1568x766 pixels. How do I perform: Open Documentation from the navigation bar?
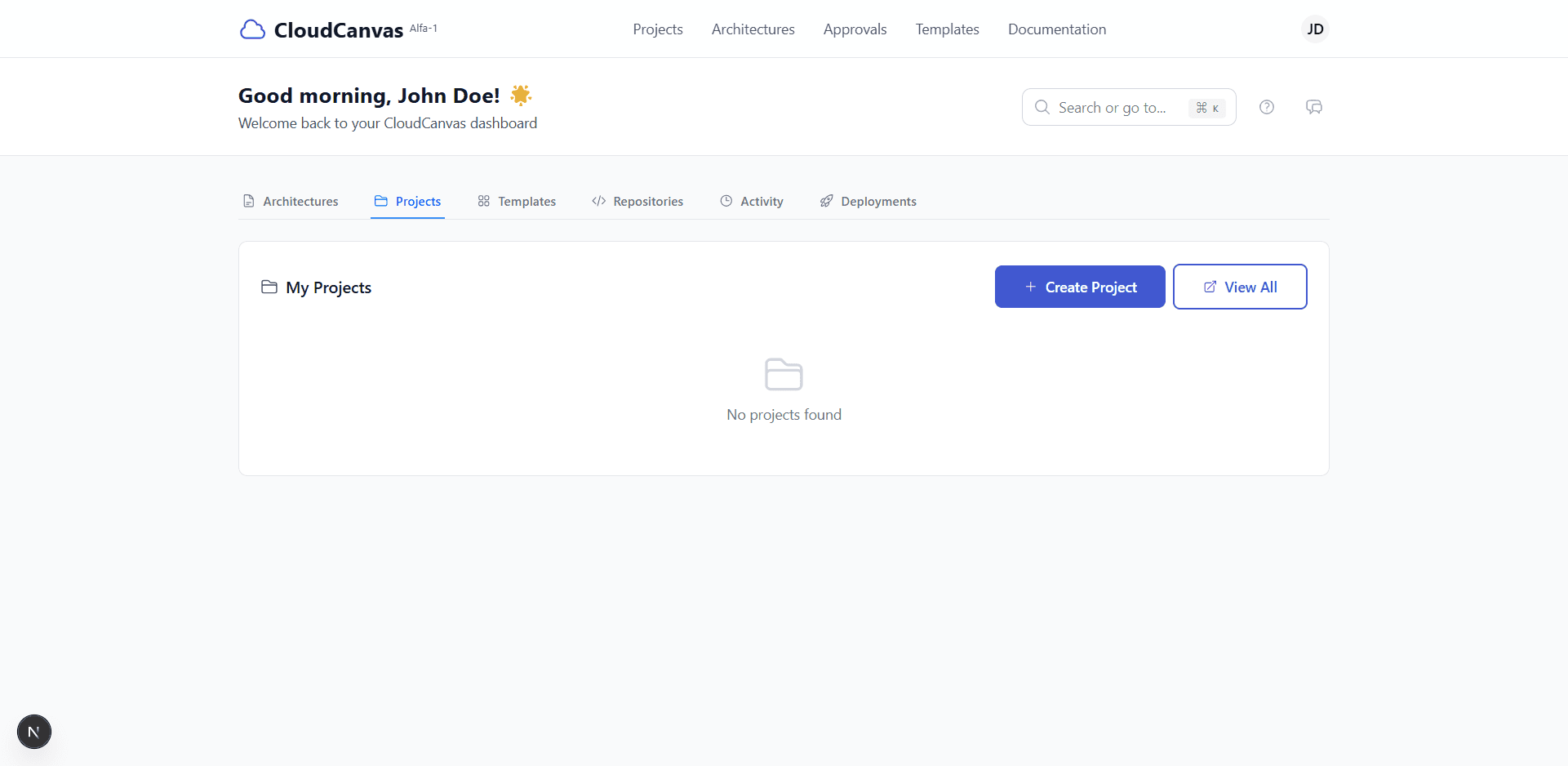1056,29
